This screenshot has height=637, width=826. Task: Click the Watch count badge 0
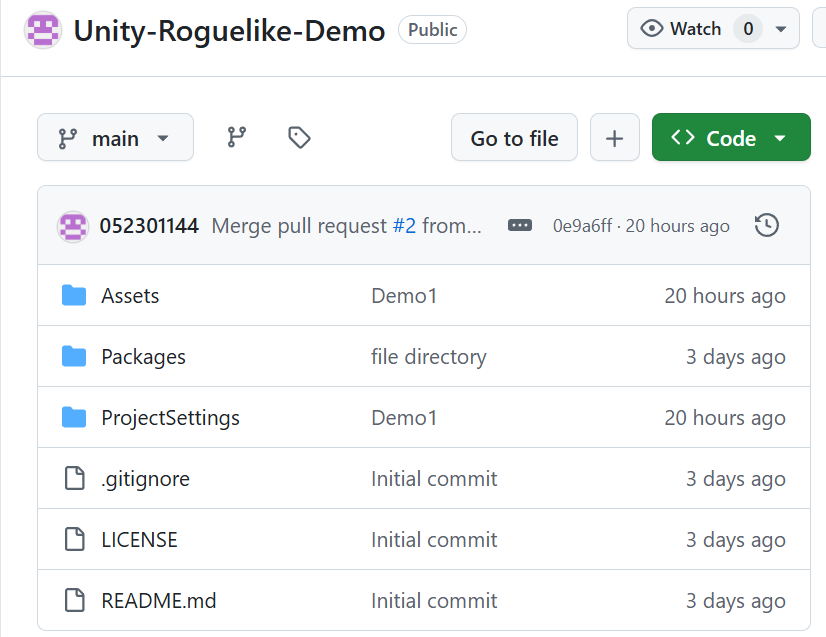pos(748,28)
